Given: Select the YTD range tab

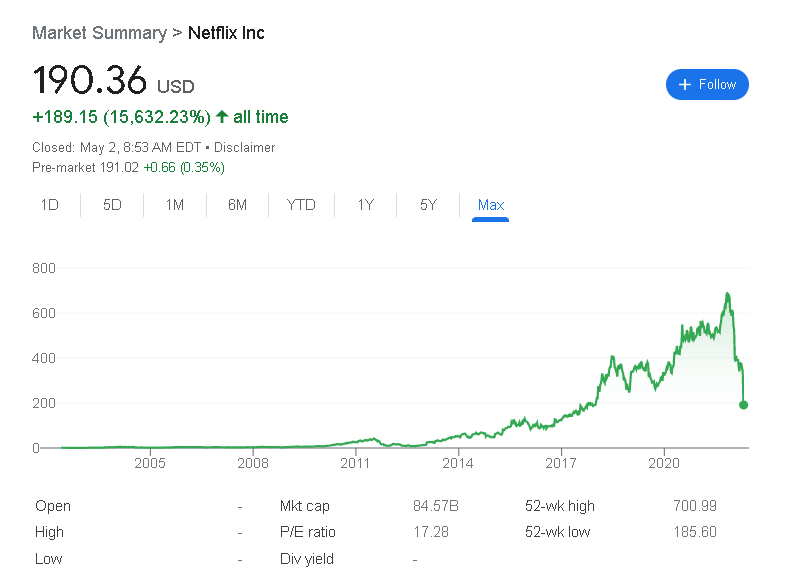Looking at the screenshot, I should 301,205.
